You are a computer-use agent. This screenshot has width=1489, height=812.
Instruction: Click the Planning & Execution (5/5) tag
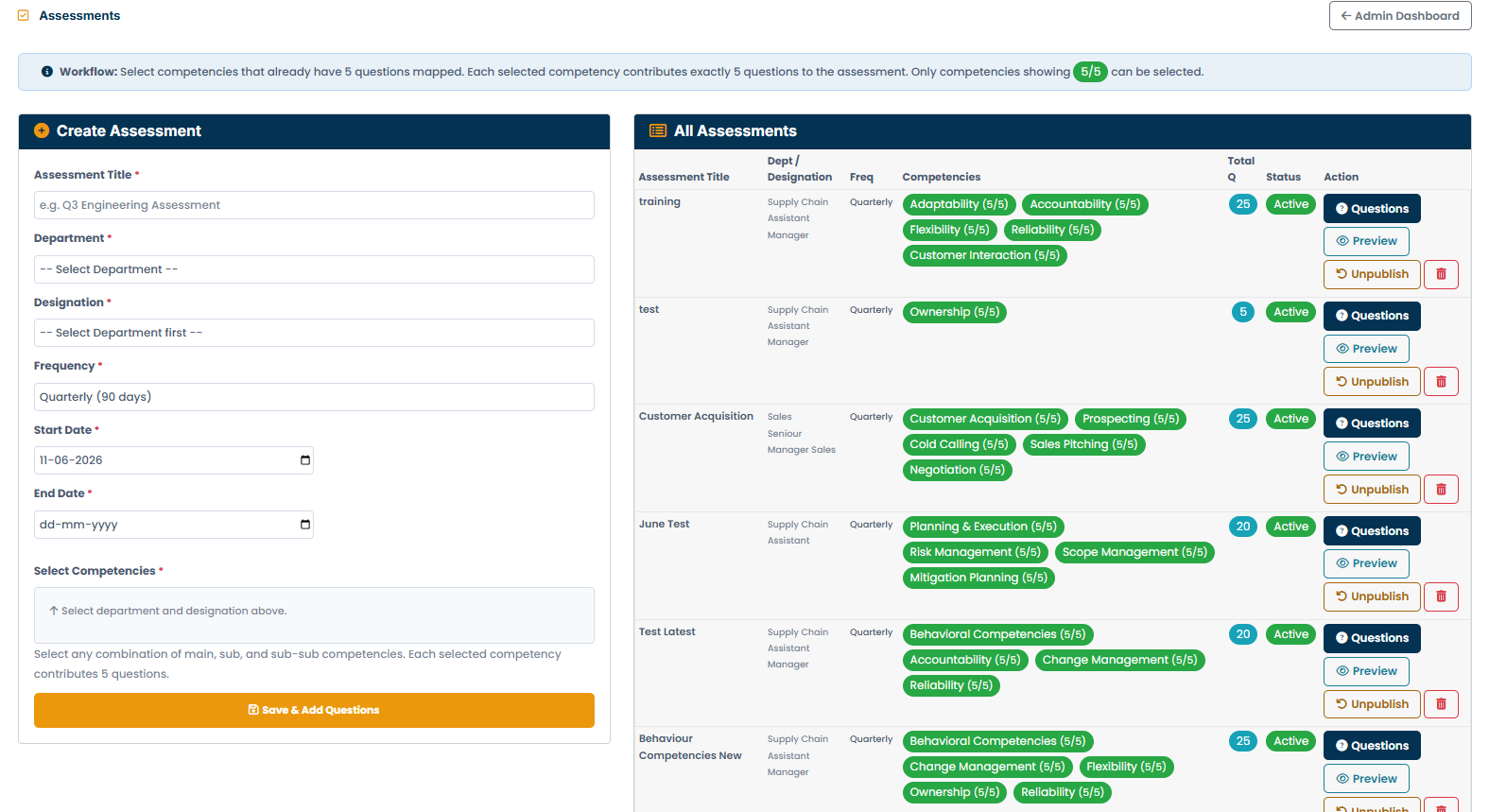coord(983,527)
